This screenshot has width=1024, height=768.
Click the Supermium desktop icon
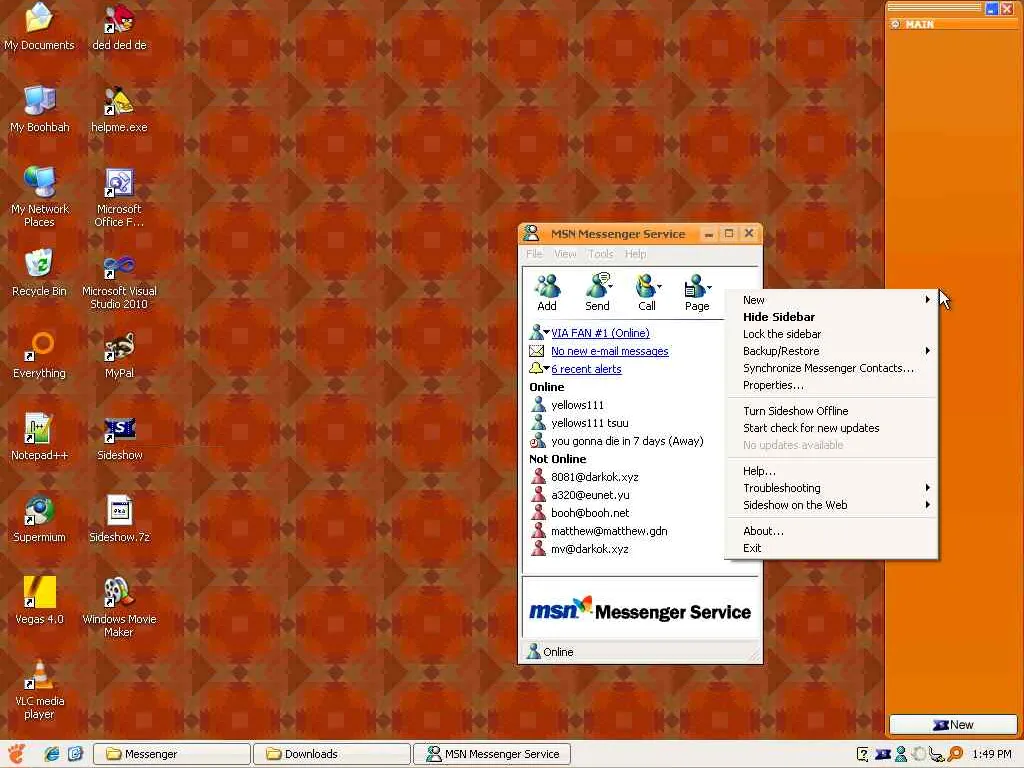[x=39, y=519]
